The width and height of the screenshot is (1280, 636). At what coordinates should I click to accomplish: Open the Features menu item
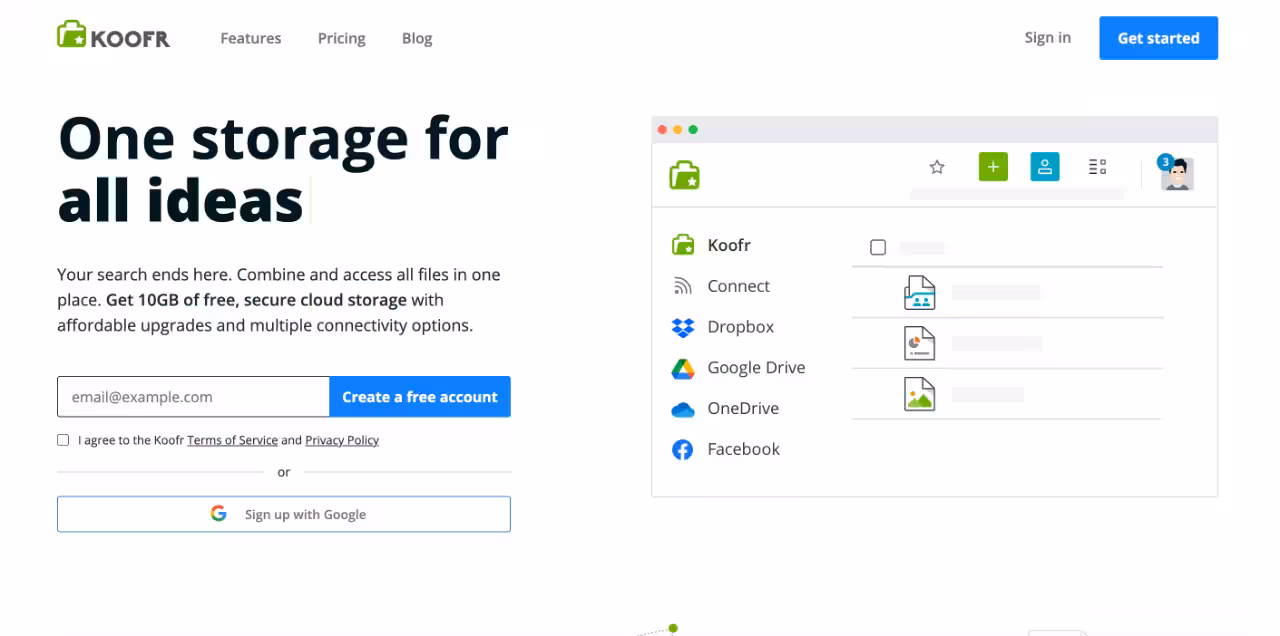[251, 38]
